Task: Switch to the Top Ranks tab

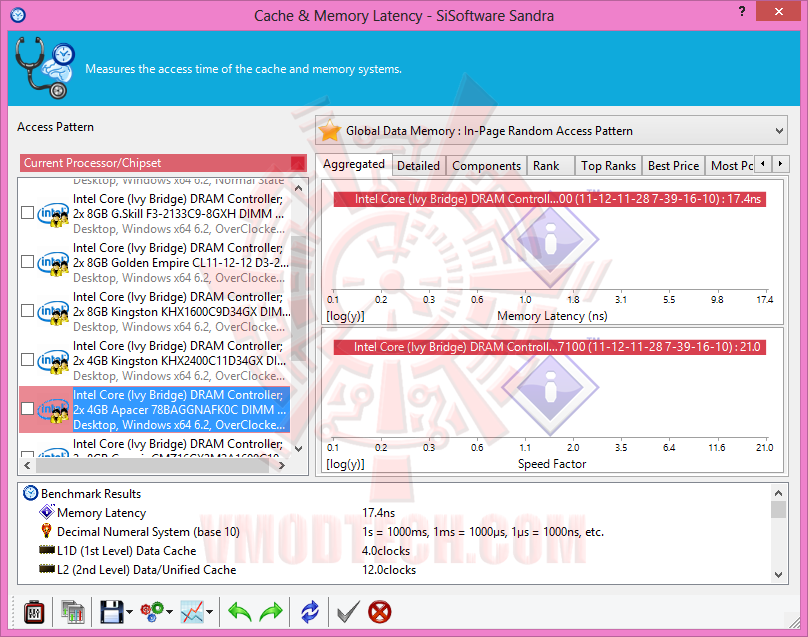Action: click(x=609, y=166)
